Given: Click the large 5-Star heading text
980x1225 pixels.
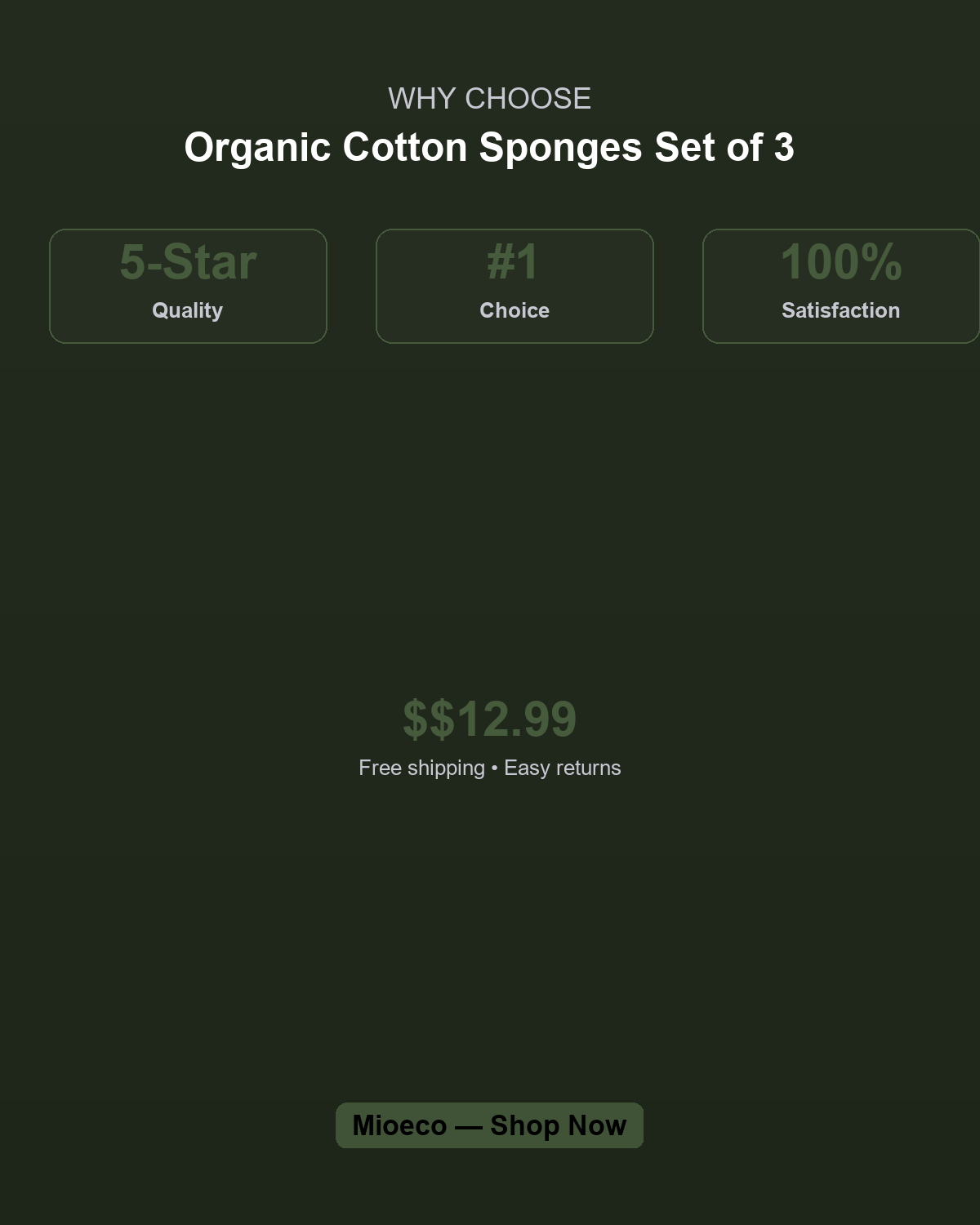Looking at the screenshot, I should 188,262.
